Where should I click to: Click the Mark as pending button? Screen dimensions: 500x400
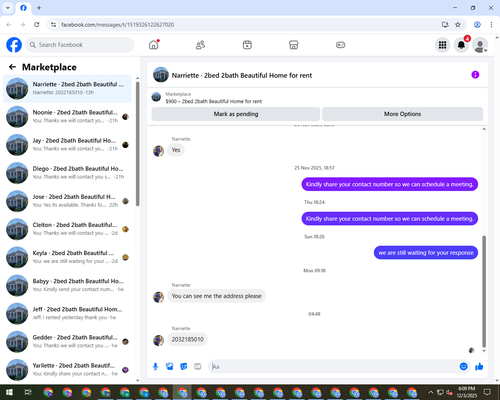coord(236,114)
